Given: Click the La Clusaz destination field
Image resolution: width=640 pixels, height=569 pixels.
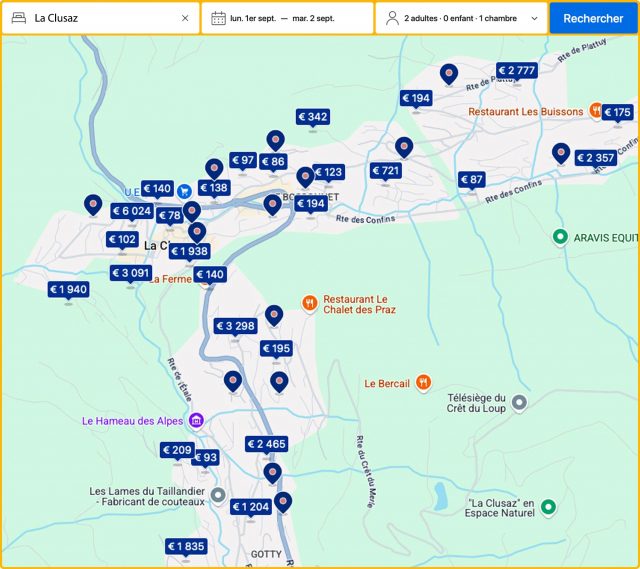Looking at the screenshot, I should [x=100, y=18].
